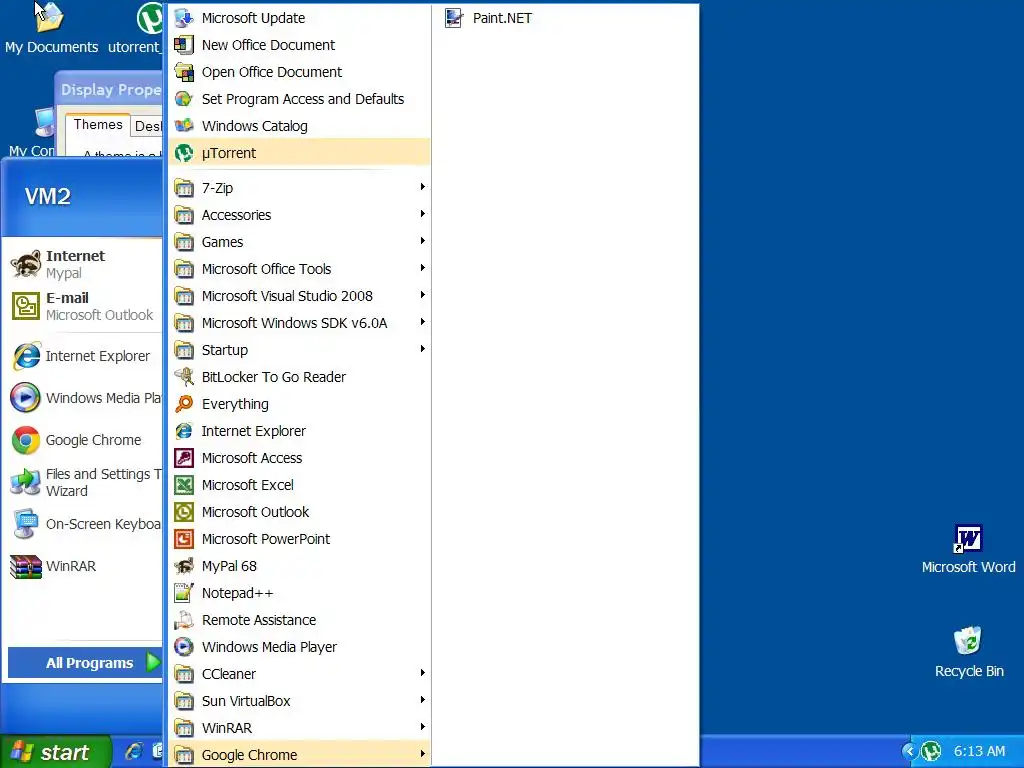
Task: Open Paint.NET from the submenu
Action: pyautogui.click(x=565, y=18)
